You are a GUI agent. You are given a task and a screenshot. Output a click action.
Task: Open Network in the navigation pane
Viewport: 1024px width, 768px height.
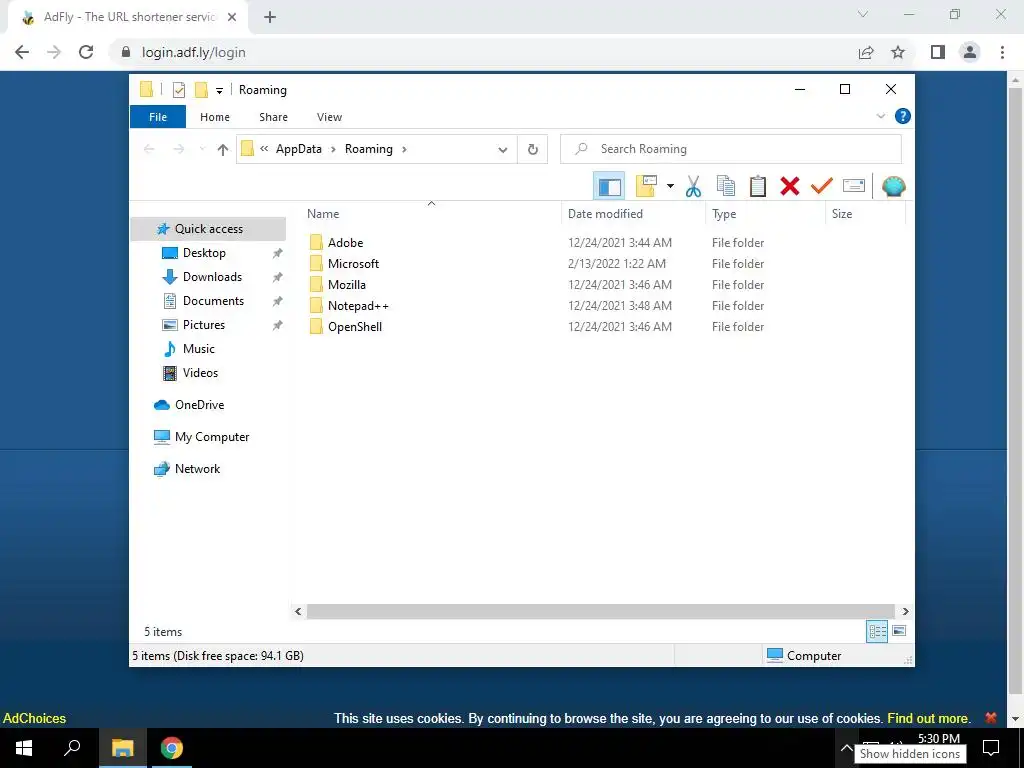197,469
